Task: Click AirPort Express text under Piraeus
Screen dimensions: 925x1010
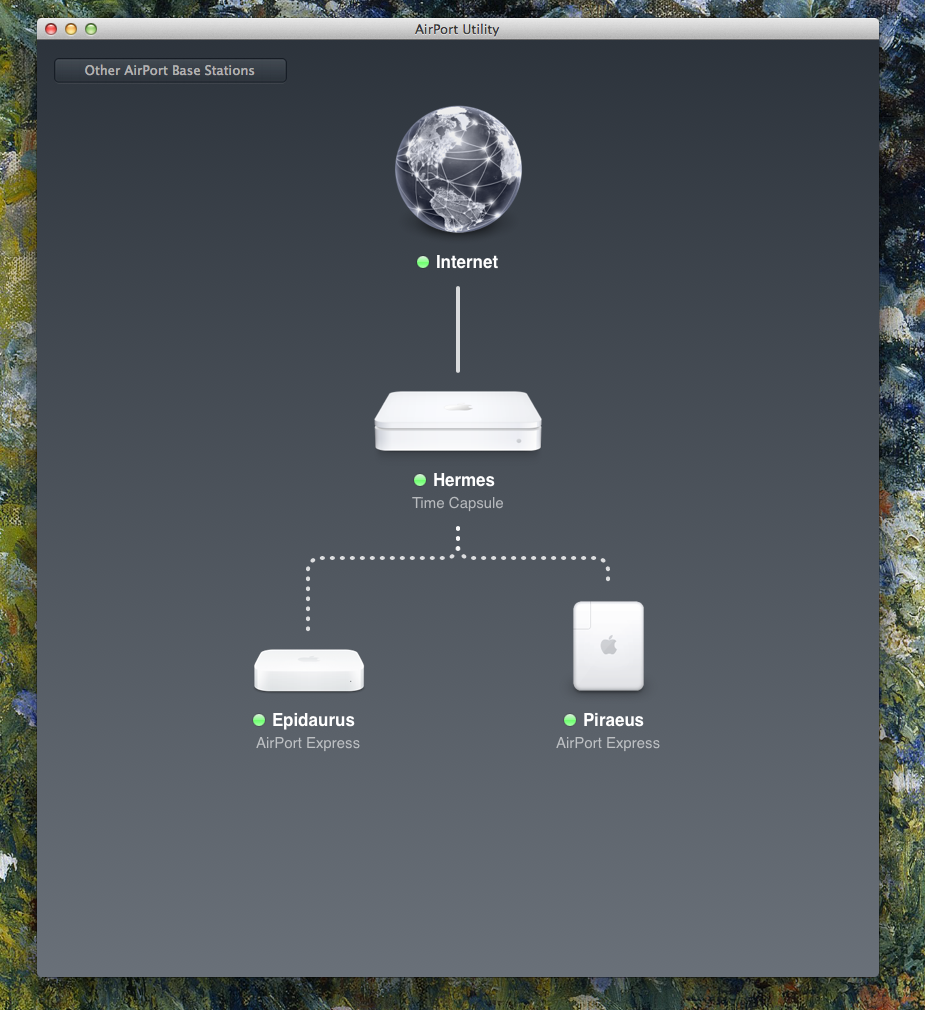Action: tap(608, 743)
